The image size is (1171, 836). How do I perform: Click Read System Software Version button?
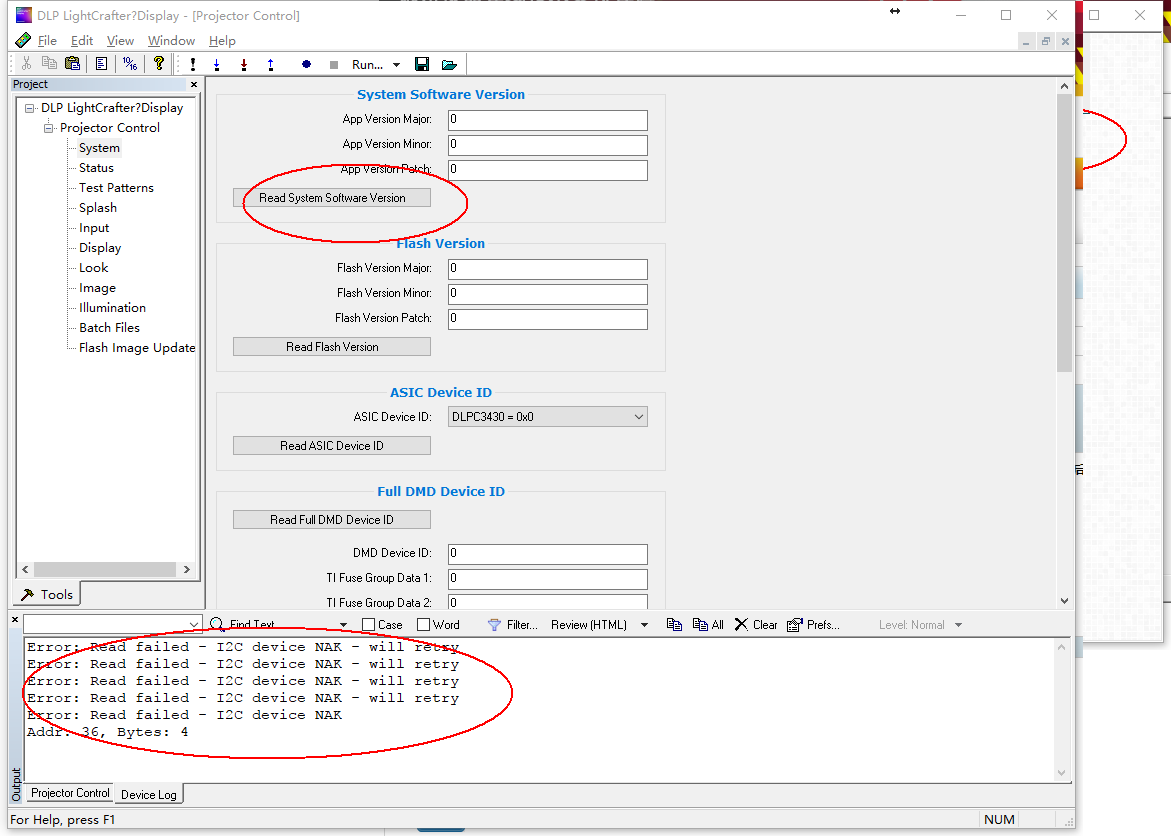(332, 198)
